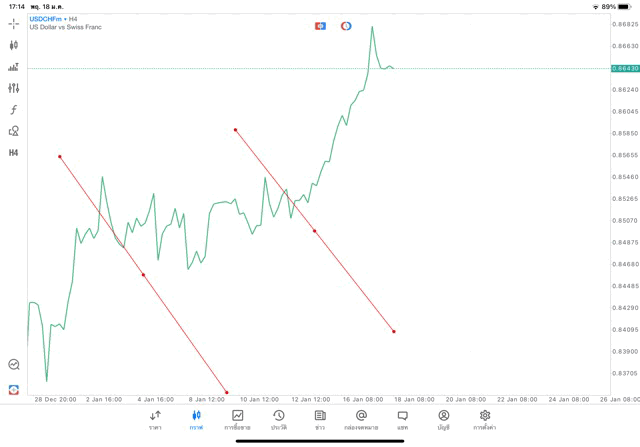Tap the red-blue trade panel icon on chart
This screenshot has width=640, height=447.
click(x=320, y=25)
